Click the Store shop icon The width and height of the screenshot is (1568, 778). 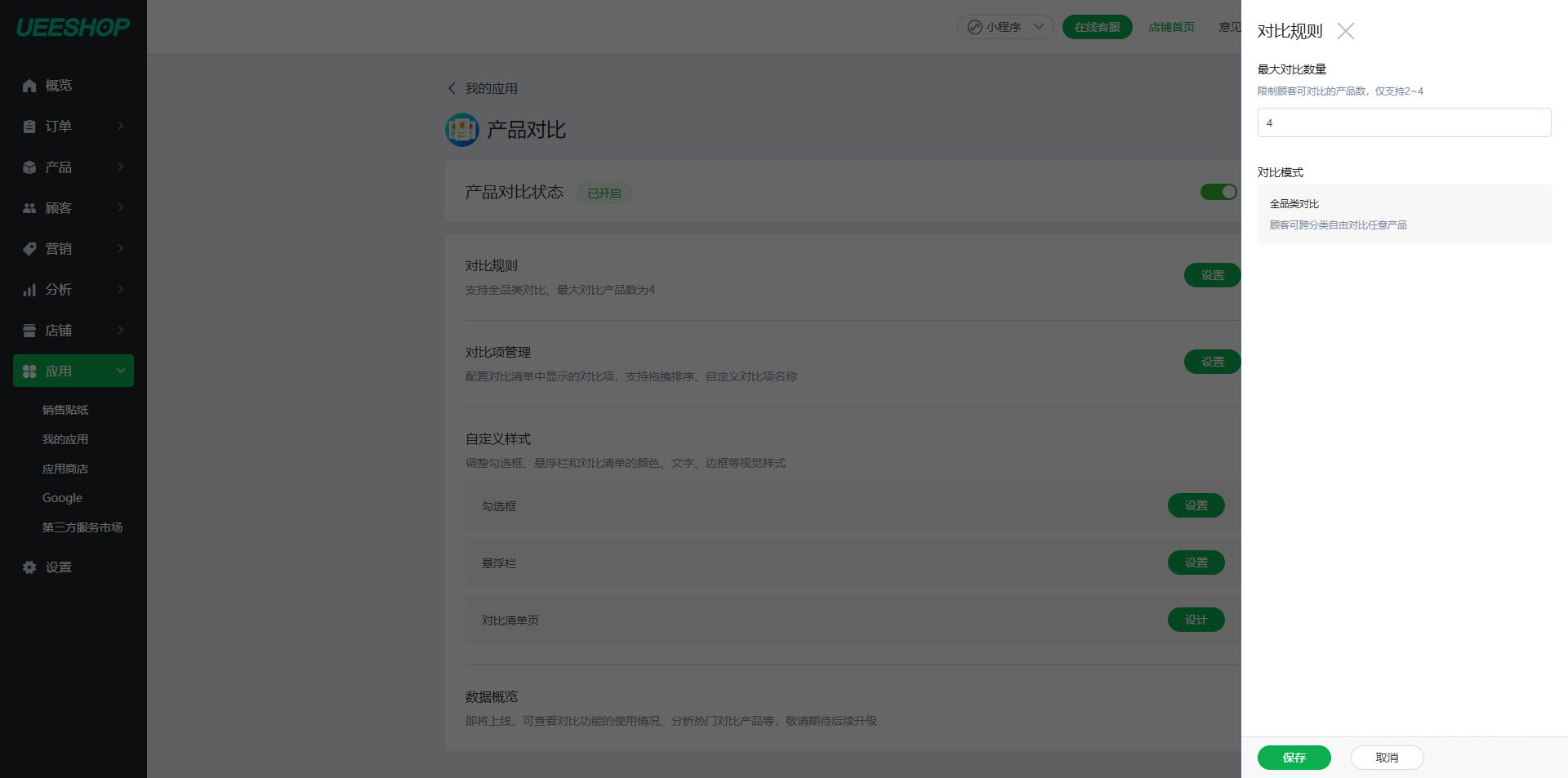point(29,331)
